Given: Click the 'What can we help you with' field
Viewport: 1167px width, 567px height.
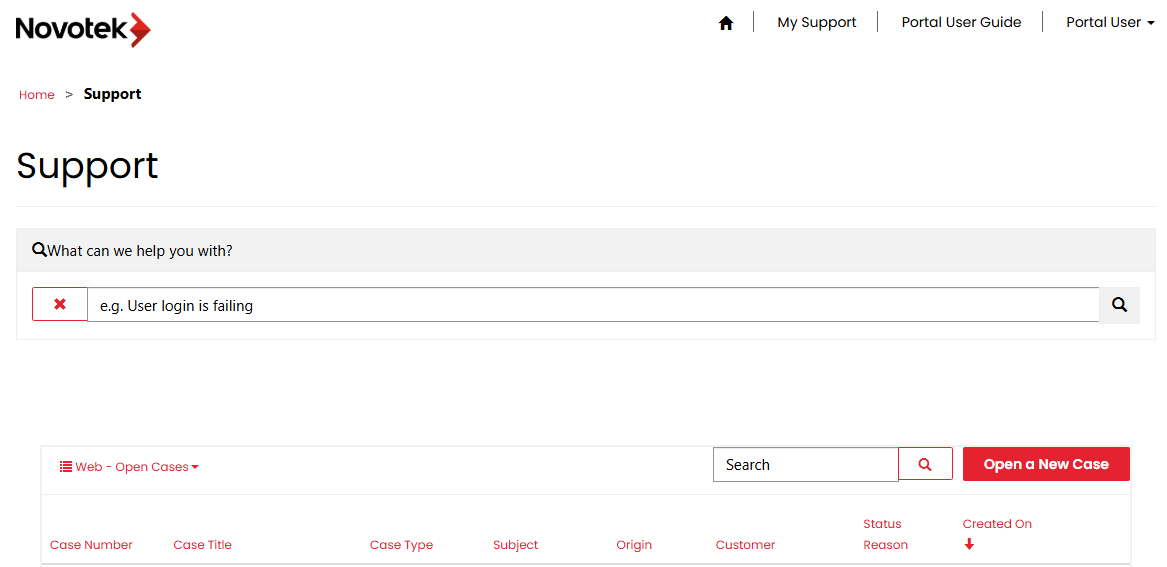Looking at the screenshot, I should click(x=593, y=305).
